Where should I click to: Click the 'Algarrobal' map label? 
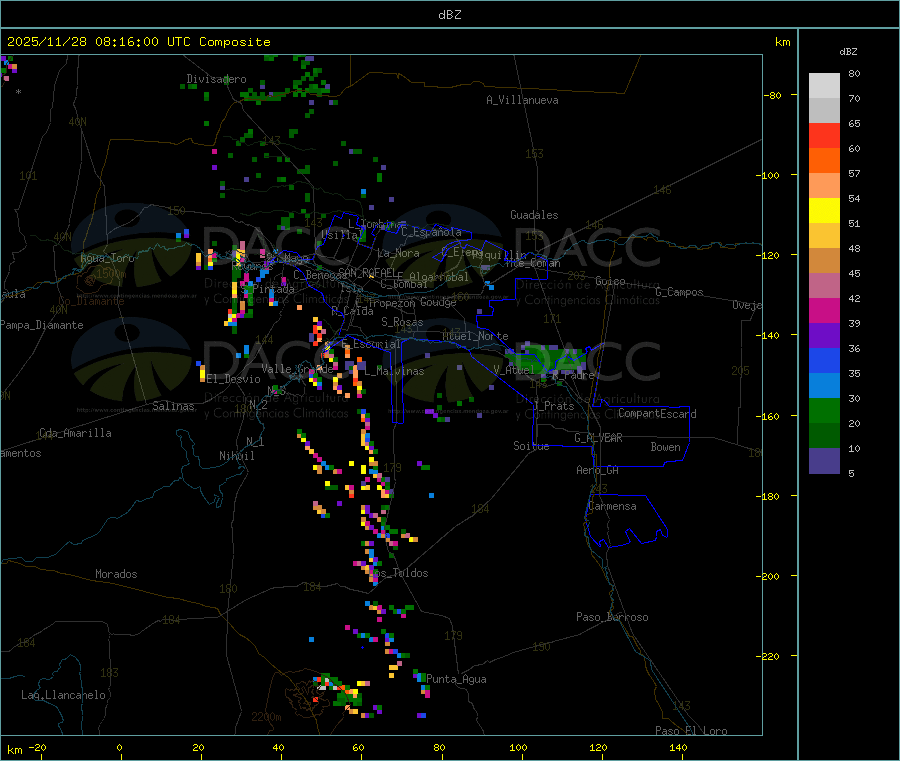click(439, 277)
